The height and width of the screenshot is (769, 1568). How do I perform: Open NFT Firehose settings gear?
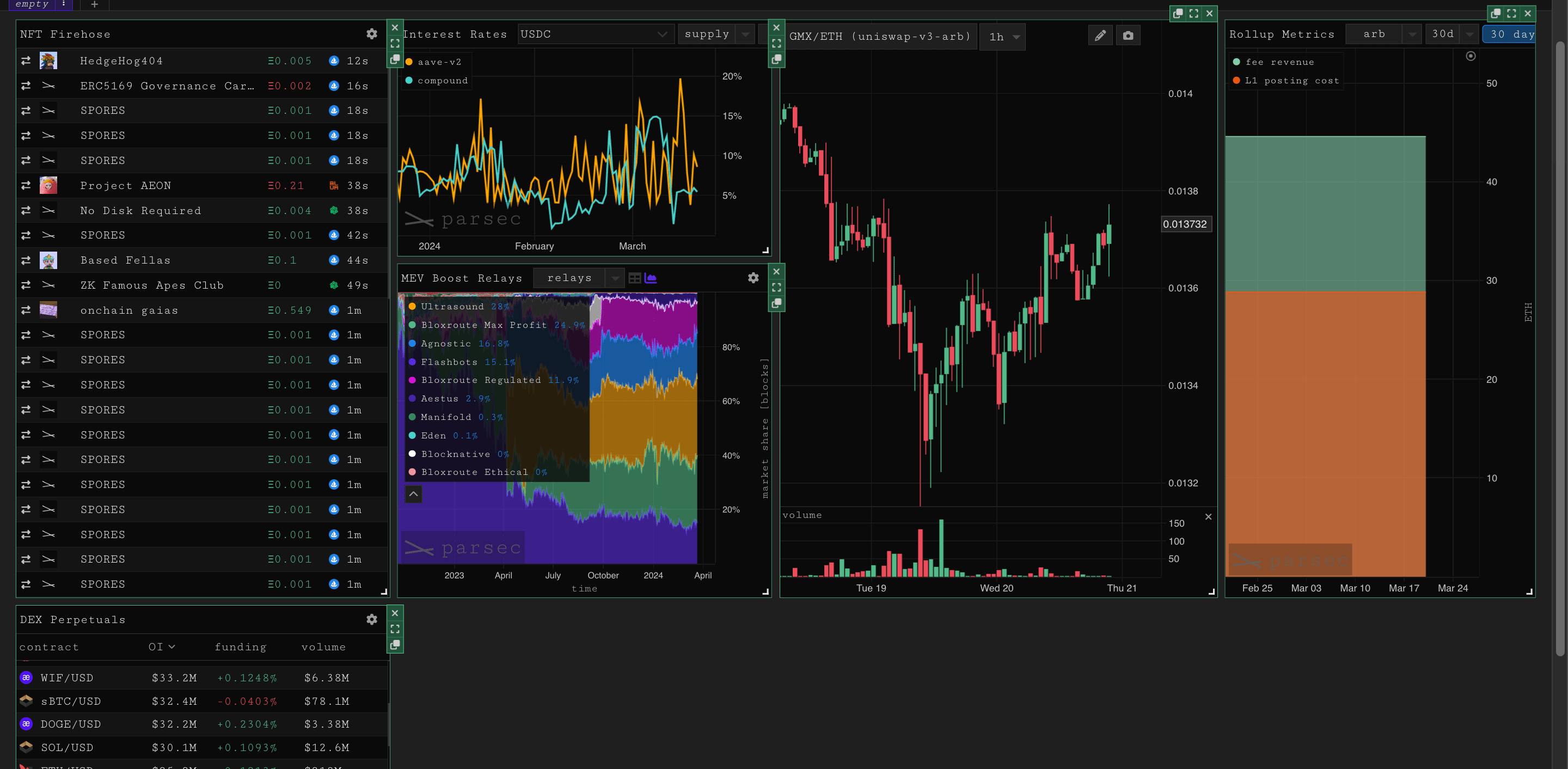tap(371, 34)
